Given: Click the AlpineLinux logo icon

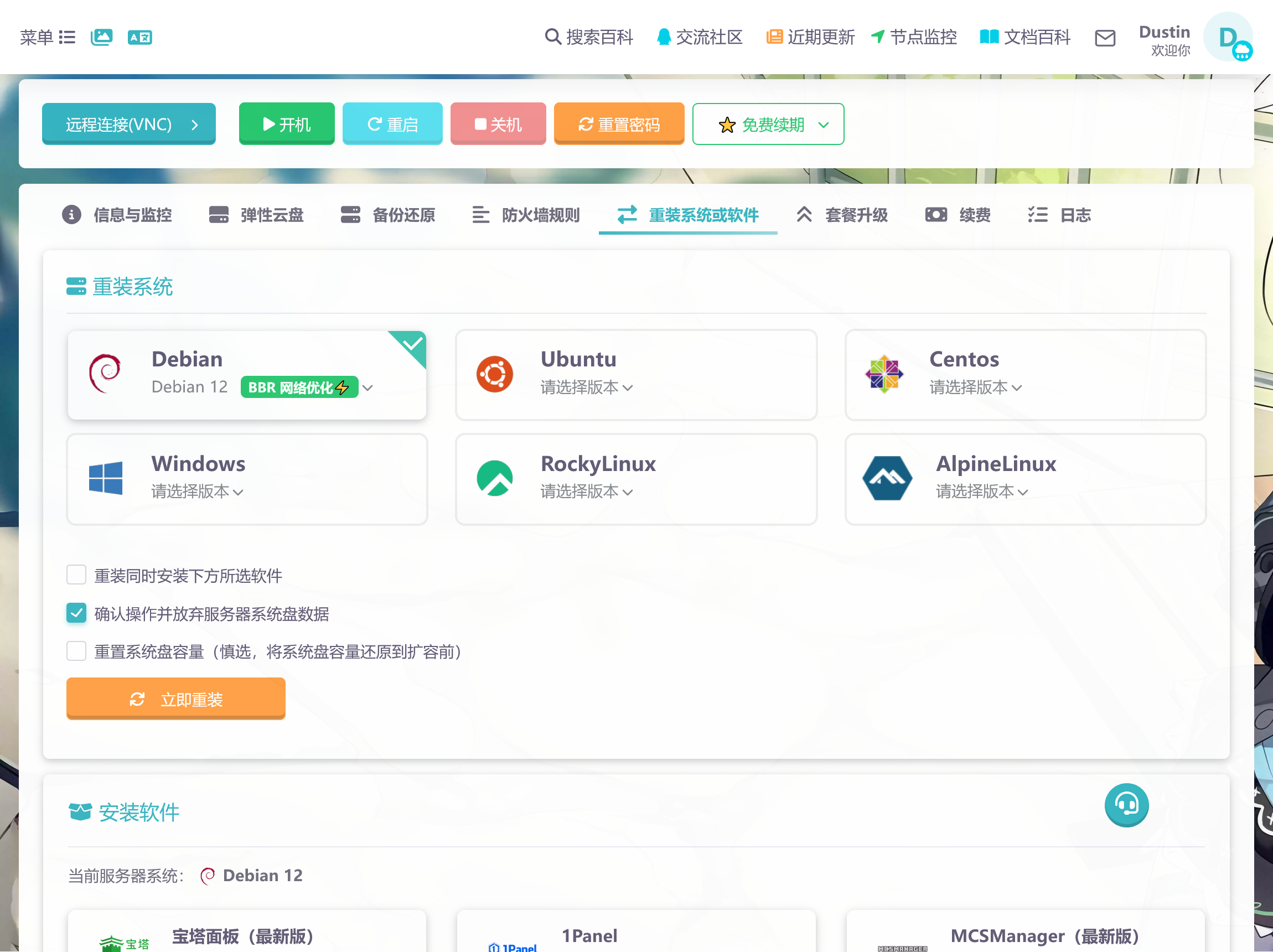Looking at the screenshot, I should click(x=887, y=478).
